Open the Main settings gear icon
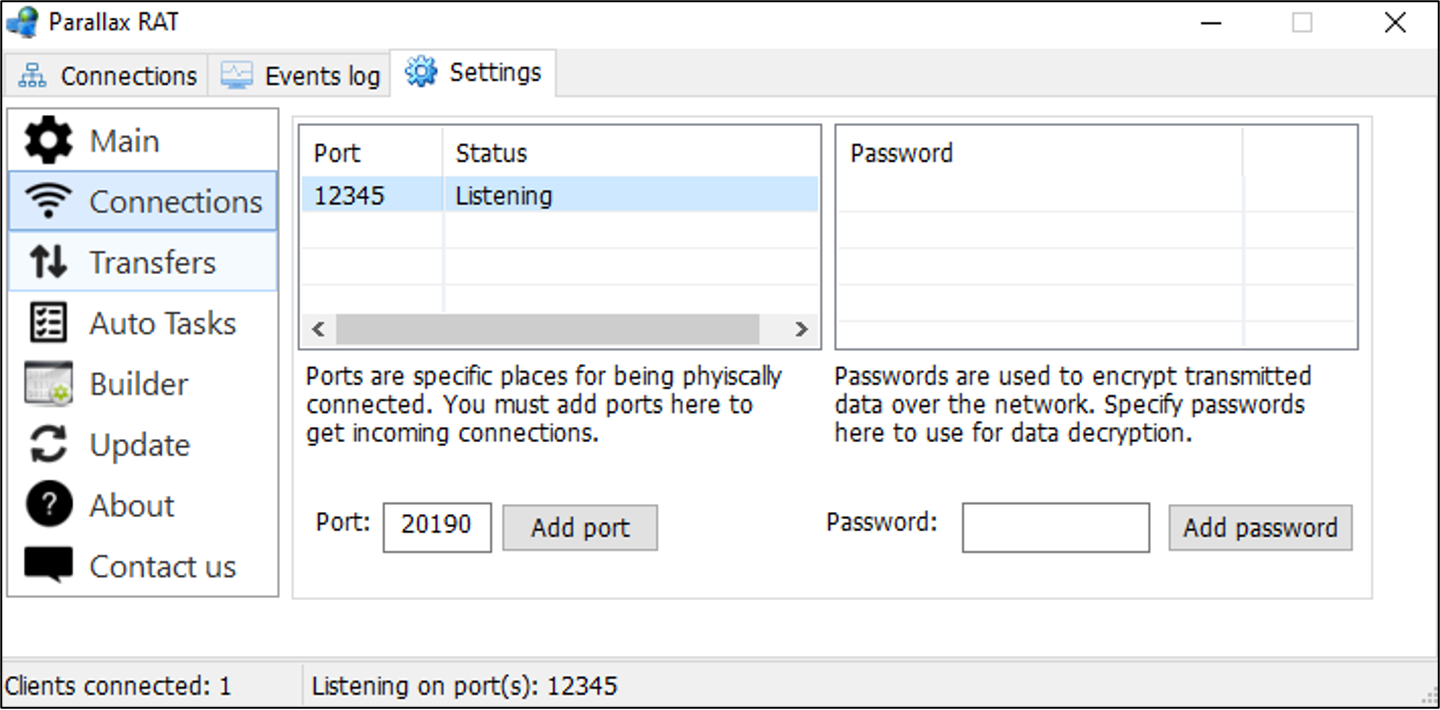The width and height of the screenshot is (1440, 710). pyautogui.click(x=48, y=141)
